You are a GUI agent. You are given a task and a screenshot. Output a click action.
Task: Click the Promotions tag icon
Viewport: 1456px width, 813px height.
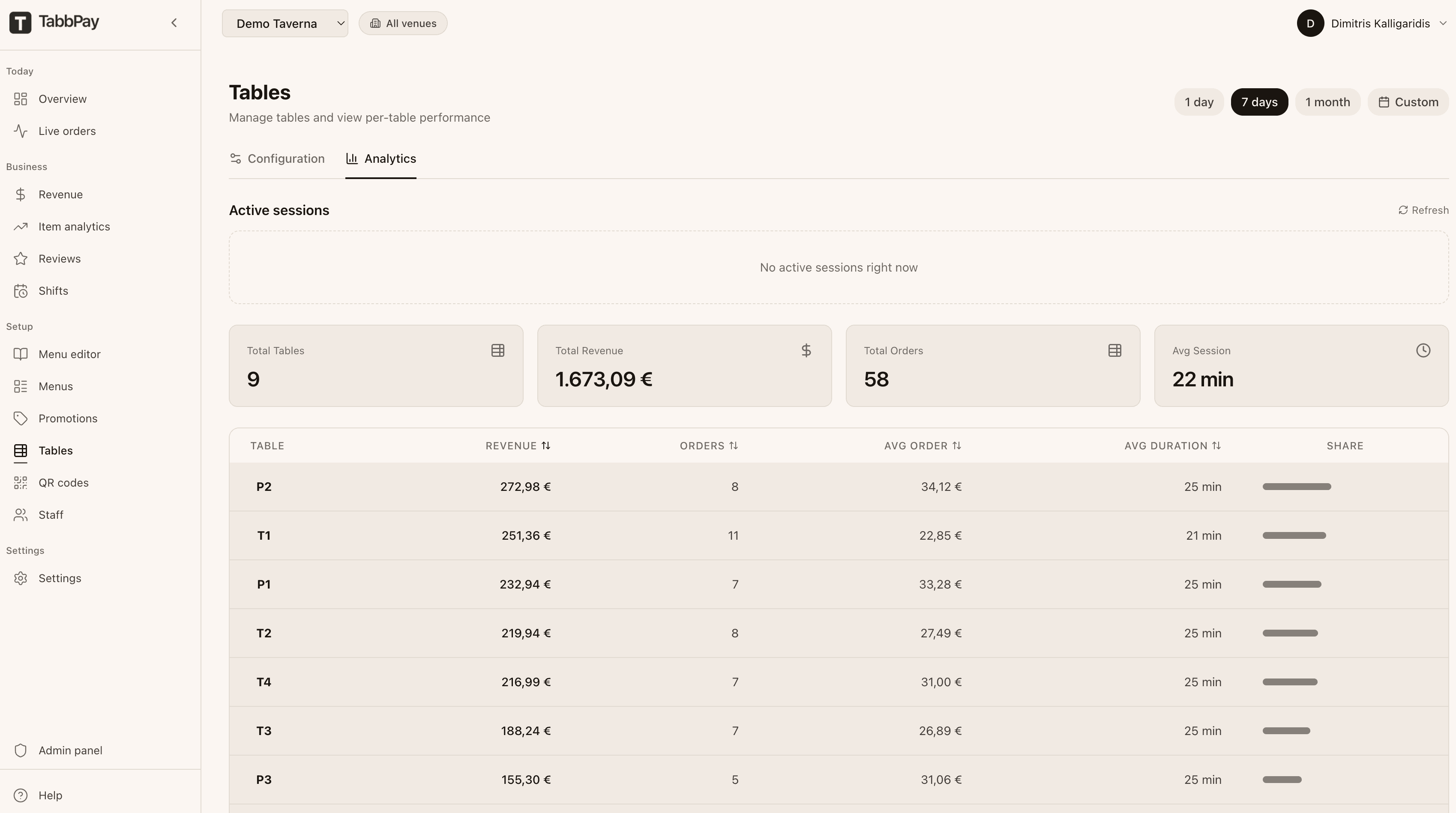tap(20, 418)
